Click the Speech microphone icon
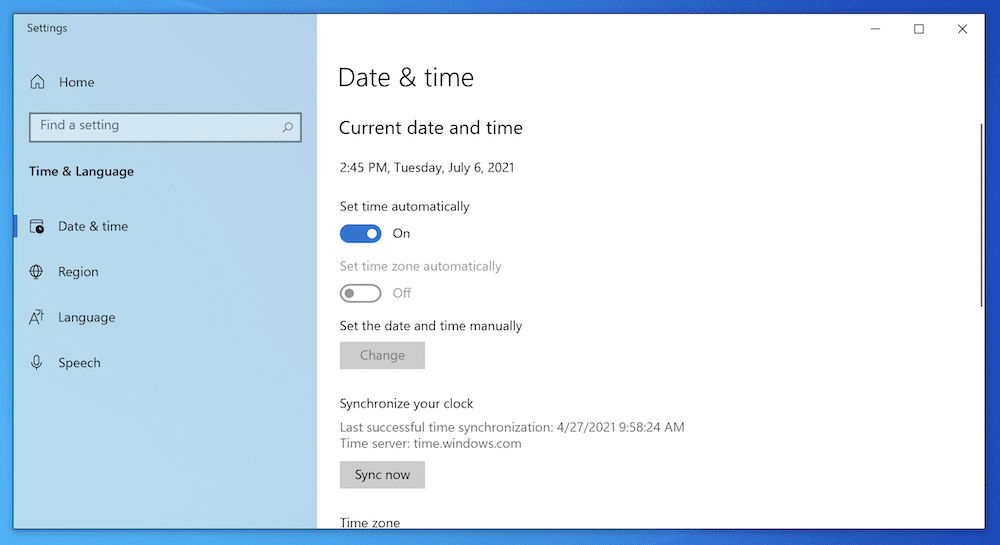Screen dimensions: 1000x545 tap(36, 363)
